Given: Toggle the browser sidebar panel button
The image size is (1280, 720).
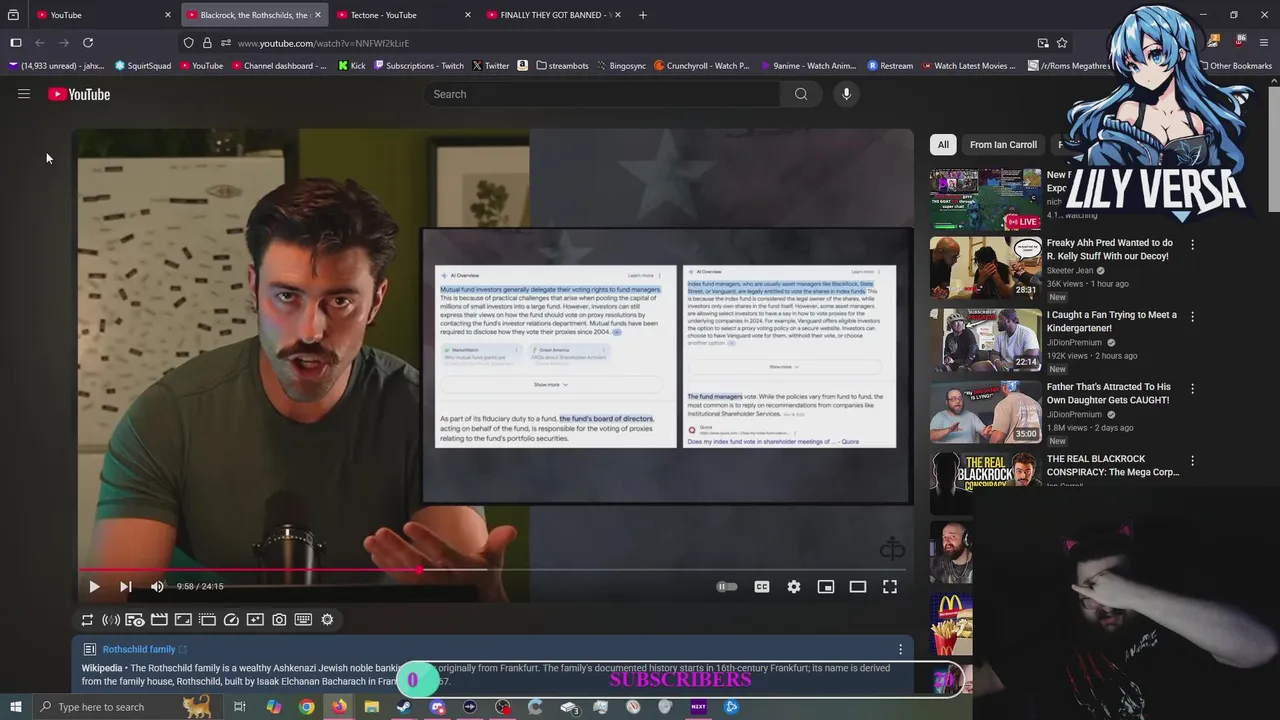Looking at the screenshot, I should 16,43.
